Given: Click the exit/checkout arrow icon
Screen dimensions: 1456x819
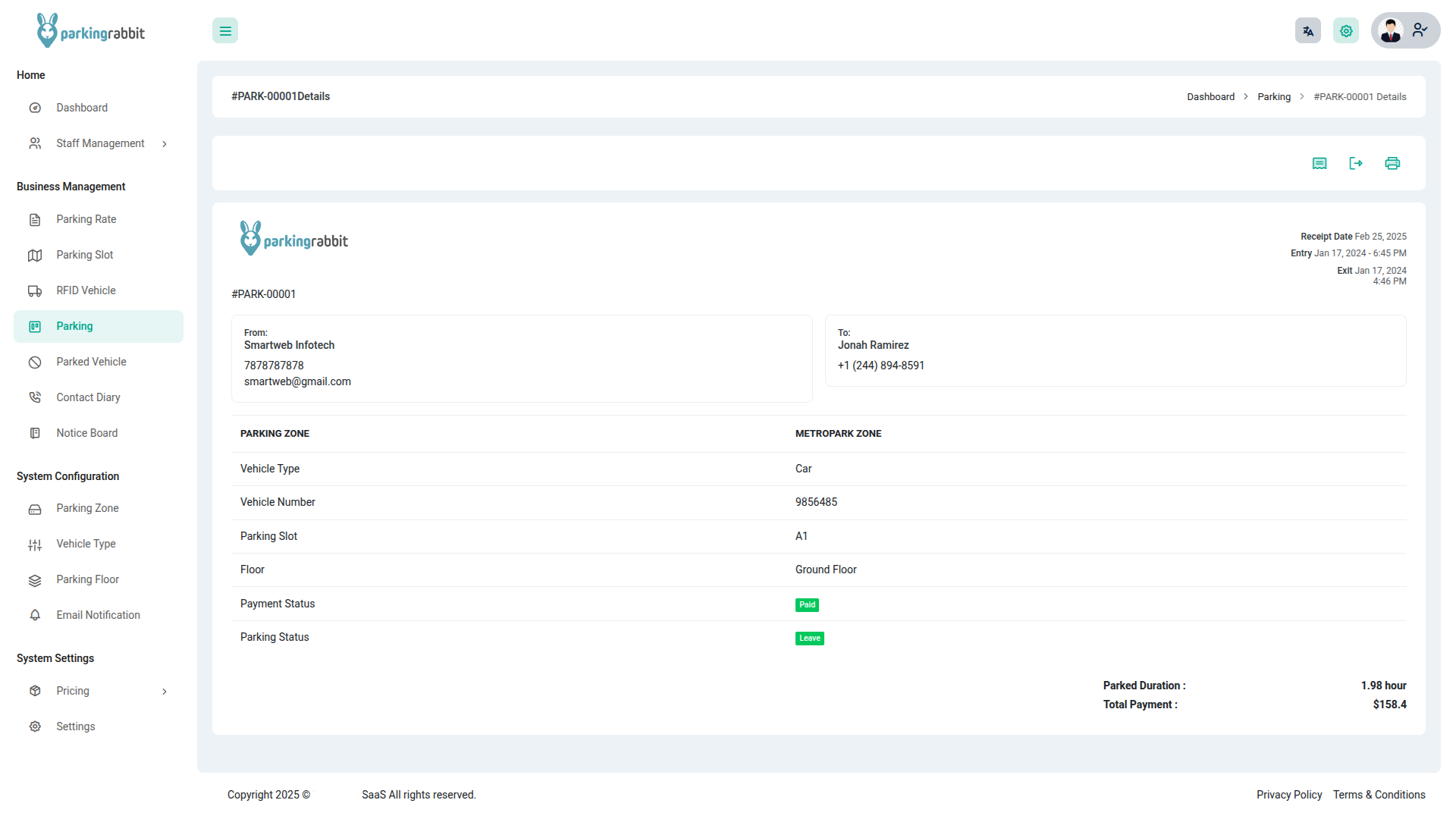Looking at the screenshot, I should (1356, 163).
